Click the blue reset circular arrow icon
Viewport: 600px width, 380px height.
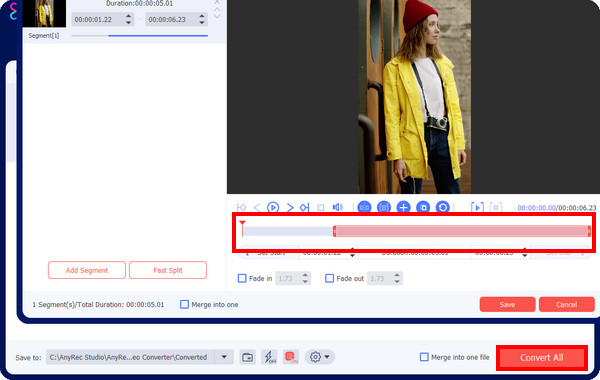443,207
